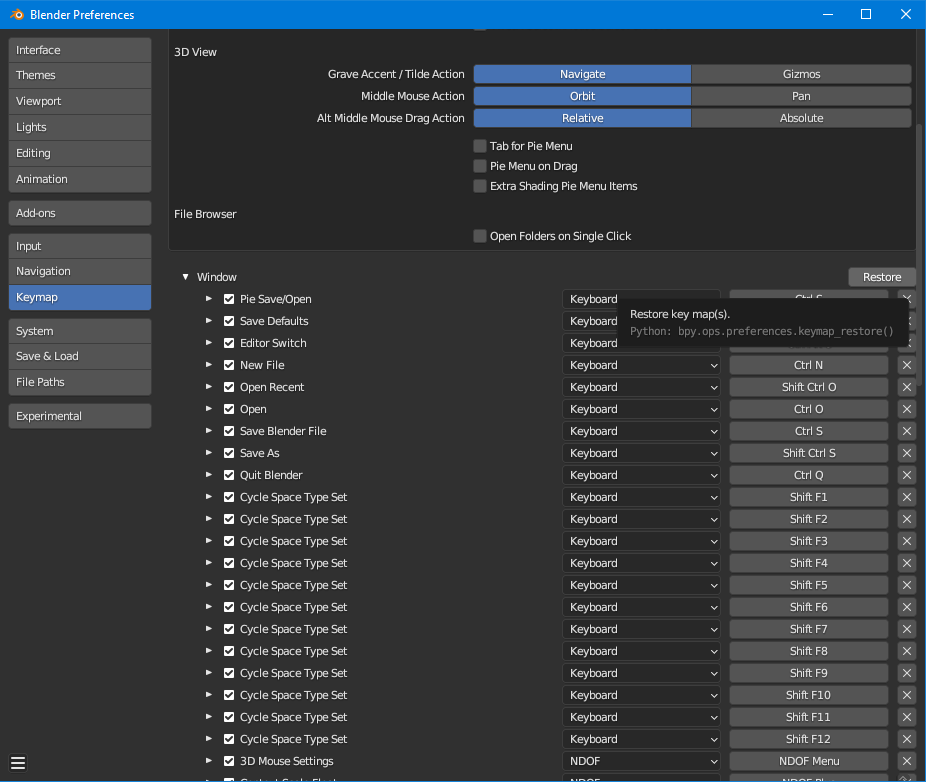926x782 pixels.
Task: Open the Interface preferences tab
Action: [80, 50]
